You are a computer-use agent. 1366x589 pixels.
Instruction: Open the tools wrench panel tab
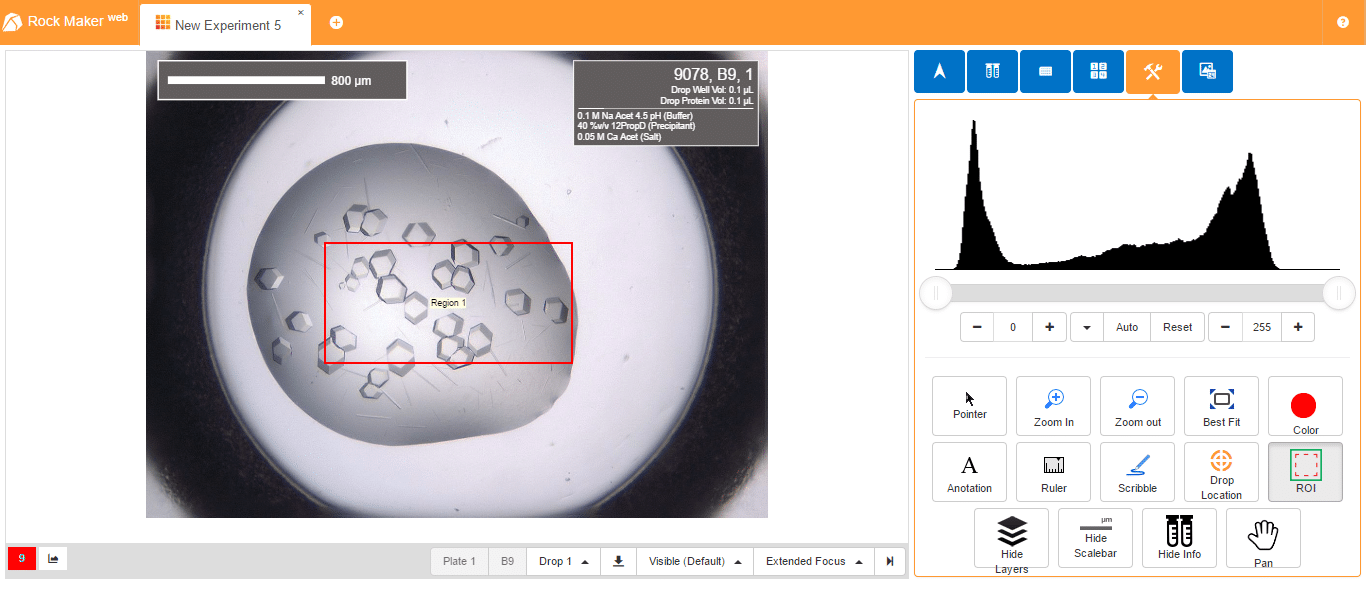1152,72
